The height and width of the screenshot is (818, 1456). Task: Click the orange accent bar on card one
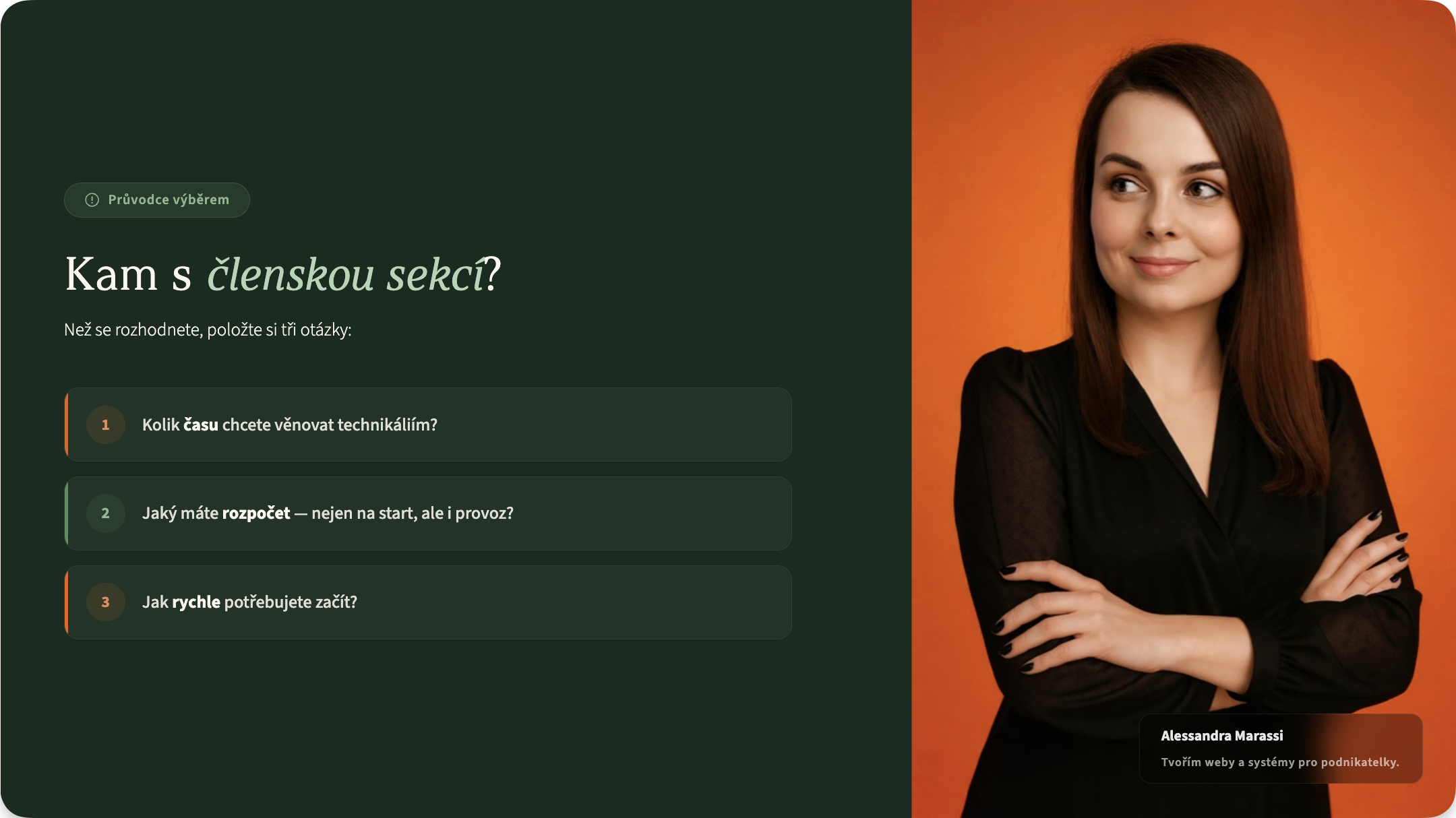coord(66,424)
